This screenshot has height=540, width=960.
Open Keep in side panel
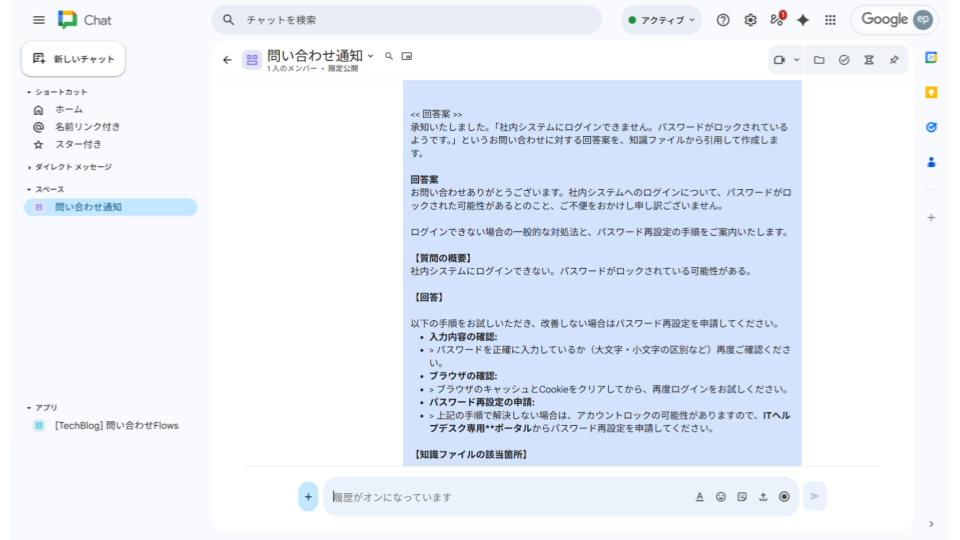(x=931, y=92)
